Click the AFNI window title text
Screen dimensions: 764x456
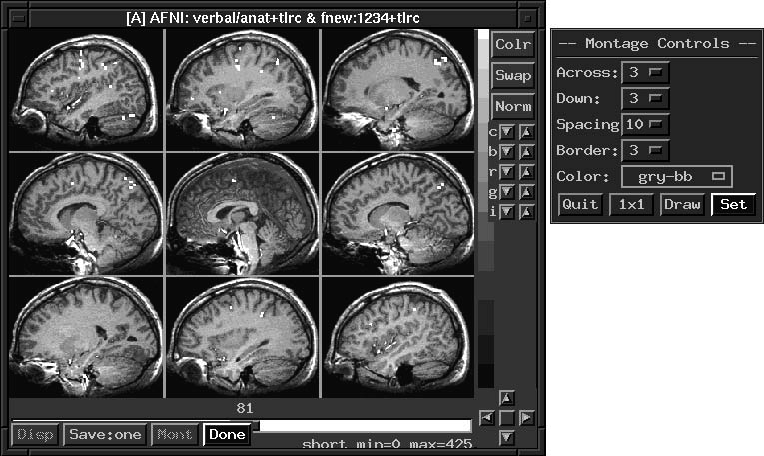click(x=273, y=19)
